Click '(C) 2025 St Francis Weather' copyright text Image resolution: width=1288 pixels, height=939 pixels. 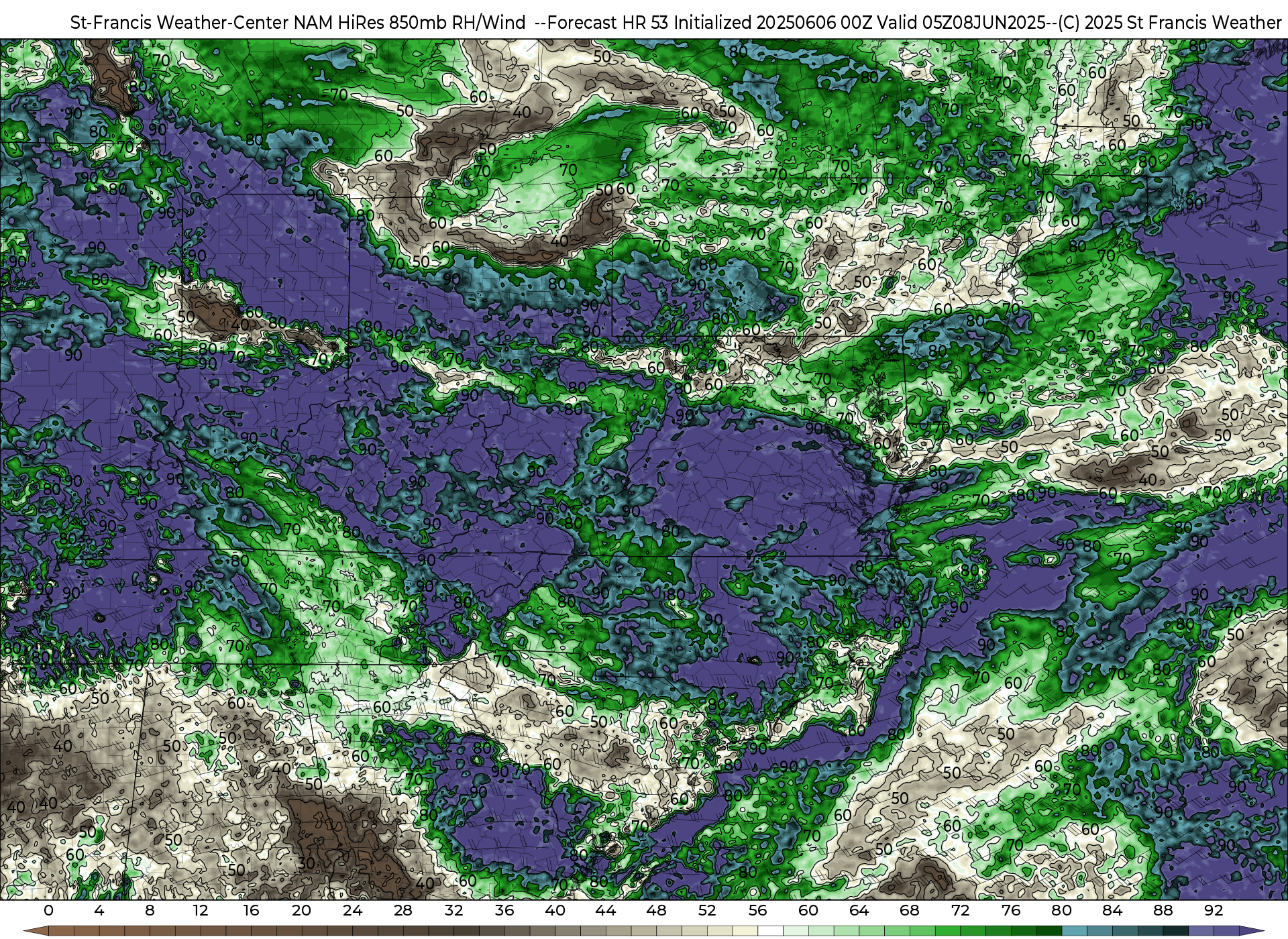(1170, 23)
